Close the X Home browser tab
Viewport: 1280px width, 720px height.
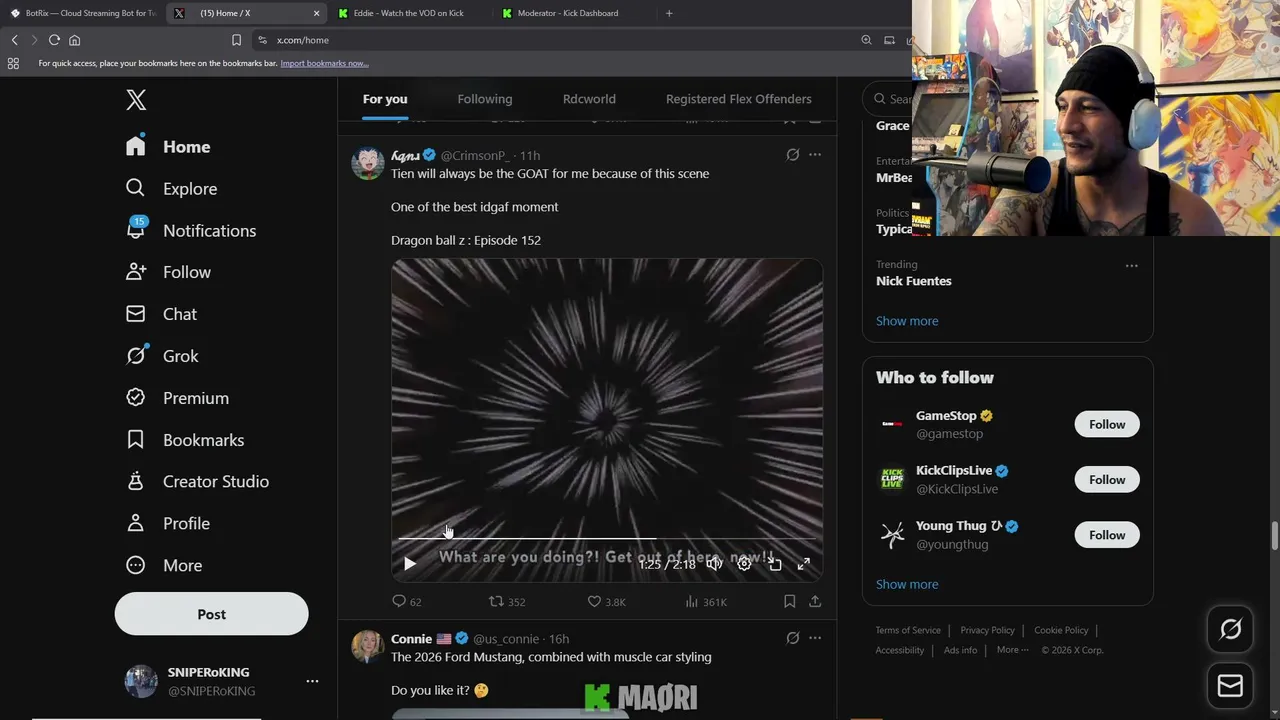coord(317,13)
